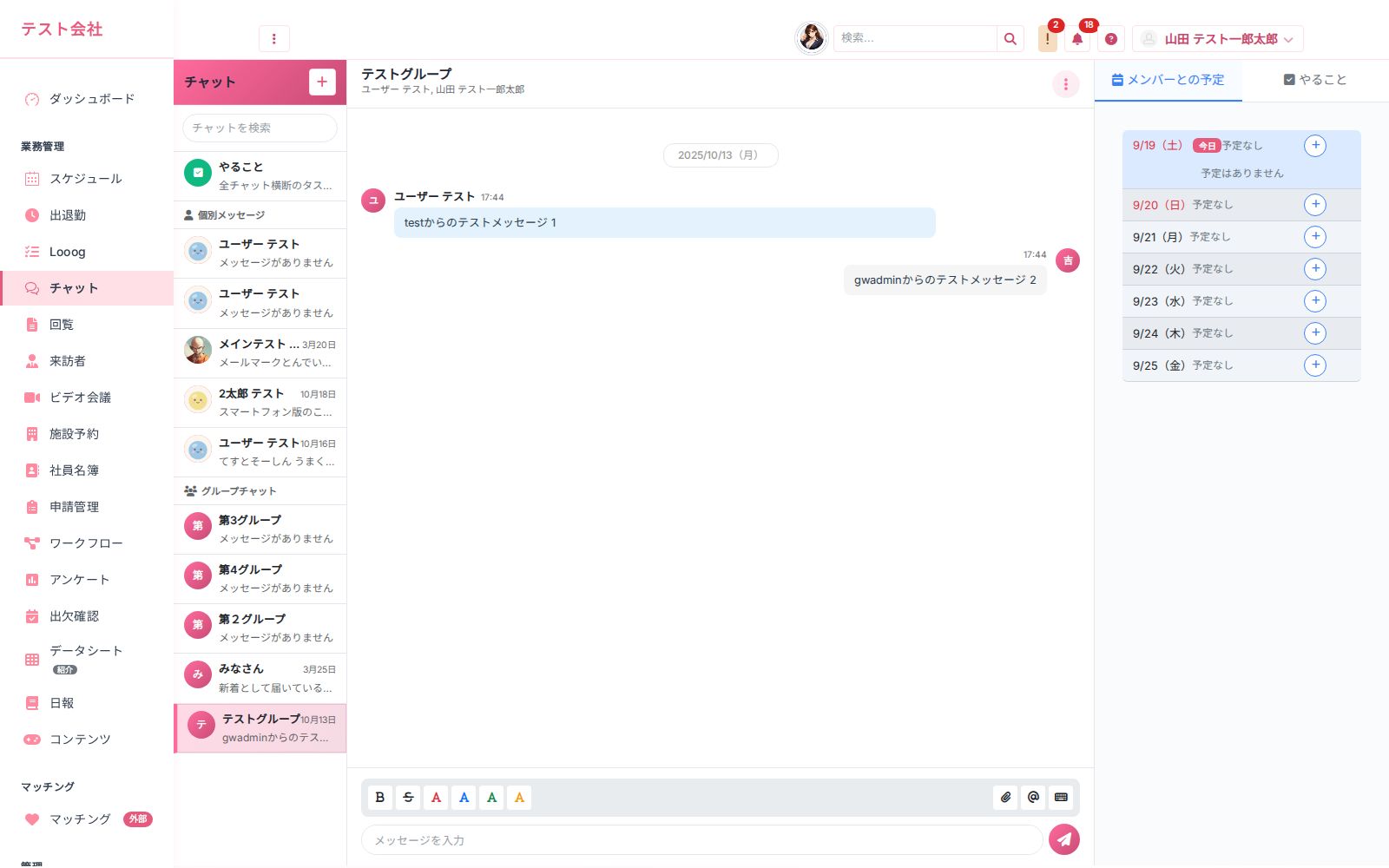This screenshot has height=868, width=1389.
Task: Go to 出退勤 attendance page
Action: pyautogui.click(x=87, y=215)
